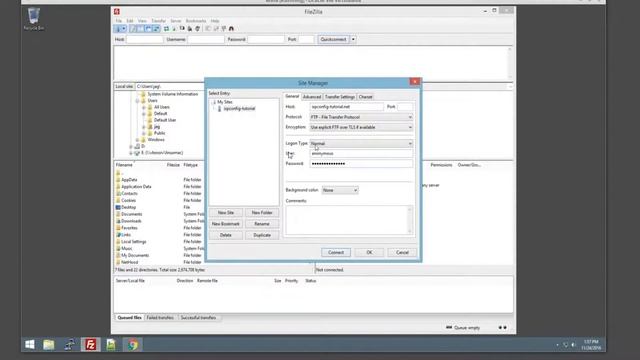Toggle the synchronized browsing toolbar icon
This screenshot has width=640, height=360.
(x=224, y=29)
